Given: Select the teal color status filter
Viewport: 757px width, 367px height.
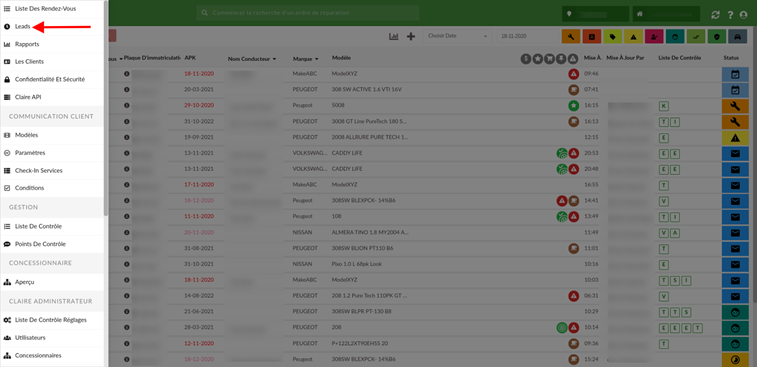Looking at the screenshot, I should (x=675, y=36).
